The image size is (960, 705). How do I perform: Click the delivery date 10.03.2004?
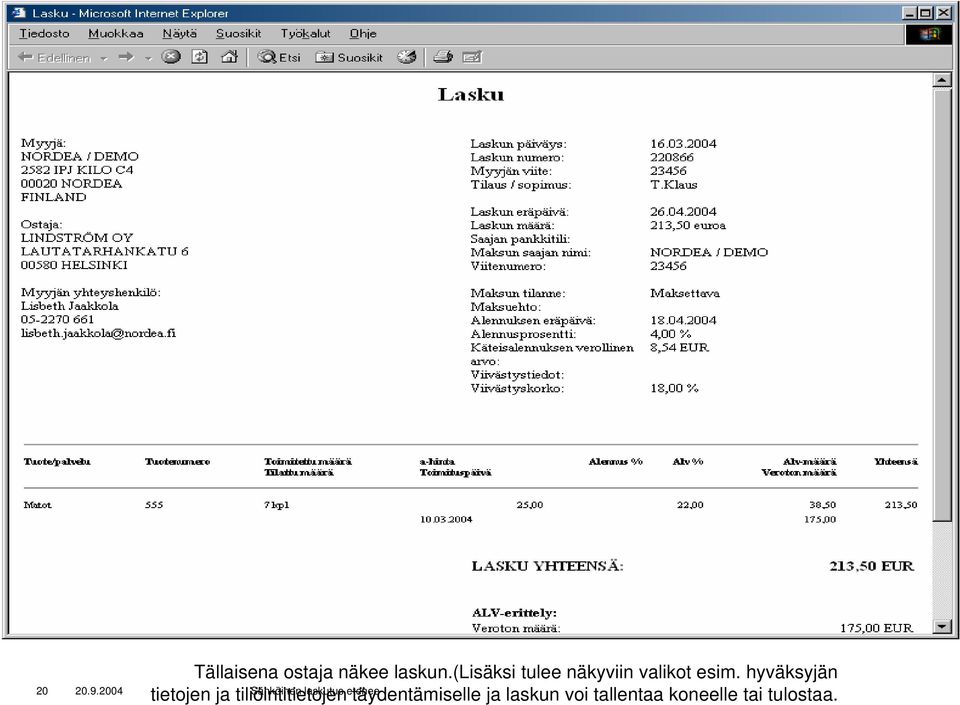click(x=446, y=520)
